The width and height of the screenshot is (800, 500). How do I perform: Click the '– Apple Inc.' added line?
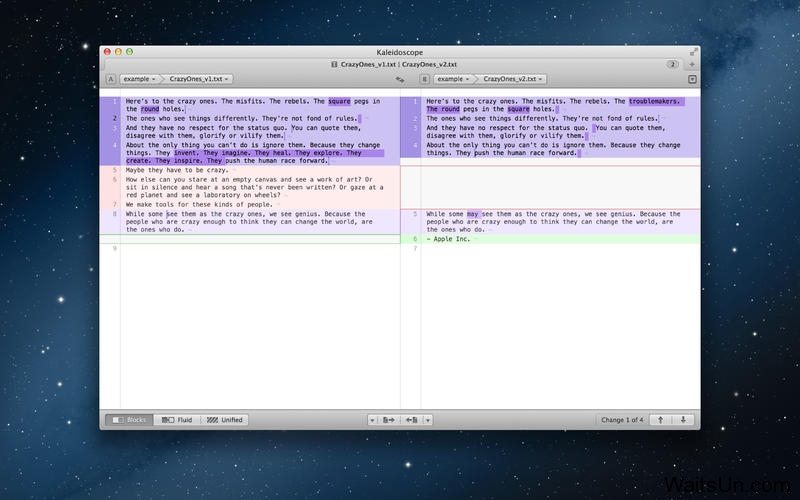(x=450, y=240)
